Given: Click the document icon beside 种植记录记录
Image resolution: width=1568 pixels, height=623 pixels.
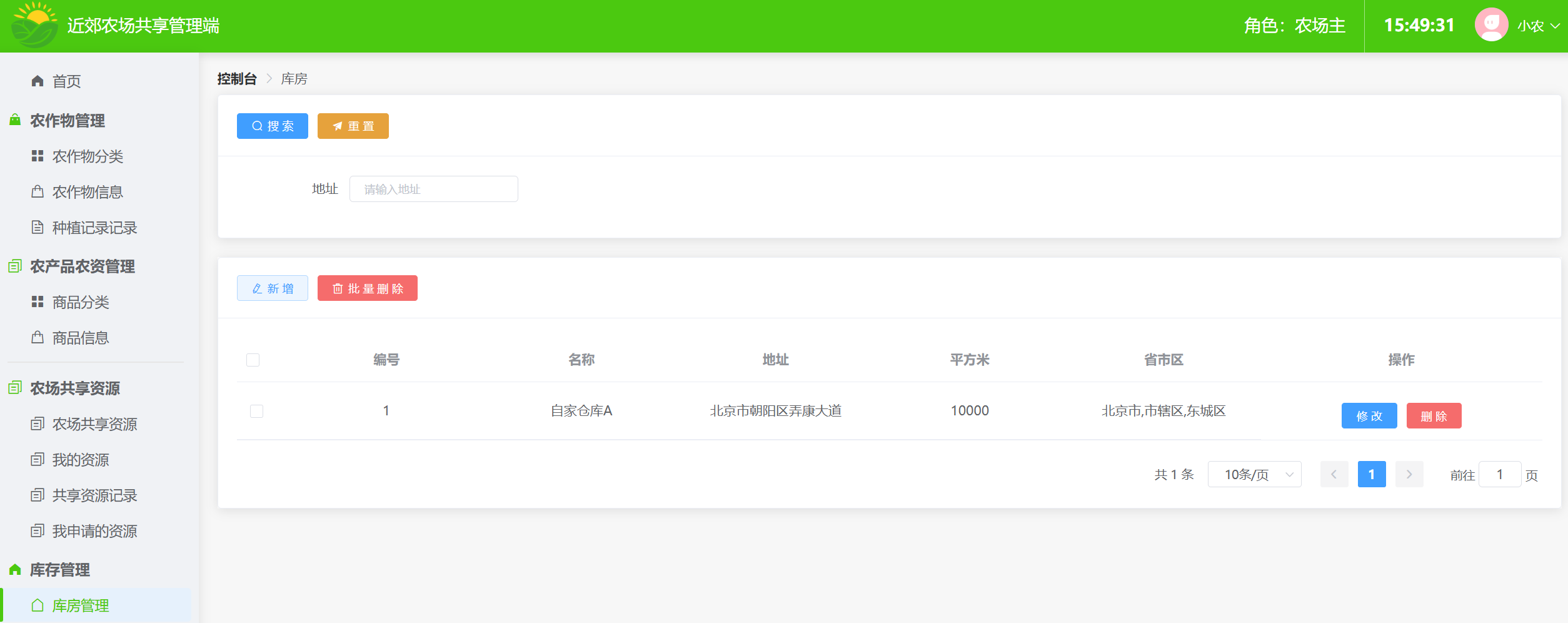Looking at the screenshot, I should pos(38,227).
